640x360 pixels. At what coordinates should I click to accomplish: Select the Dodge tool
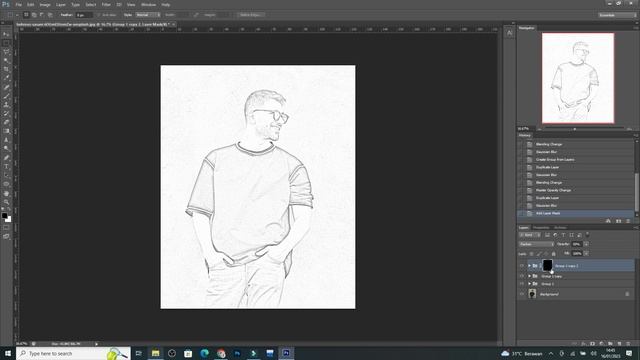coord(6,149)
